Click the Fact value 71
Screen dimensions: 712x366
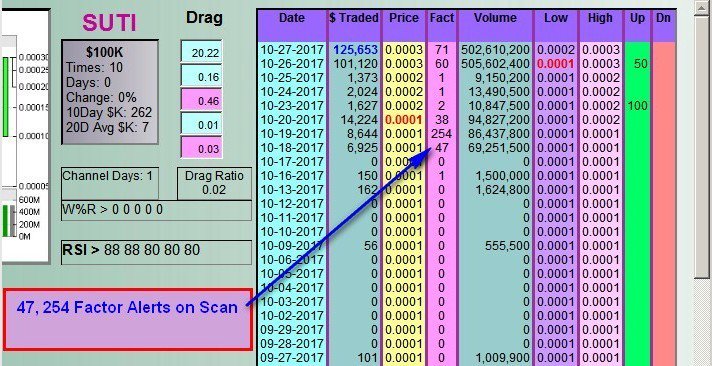[442, 49]
